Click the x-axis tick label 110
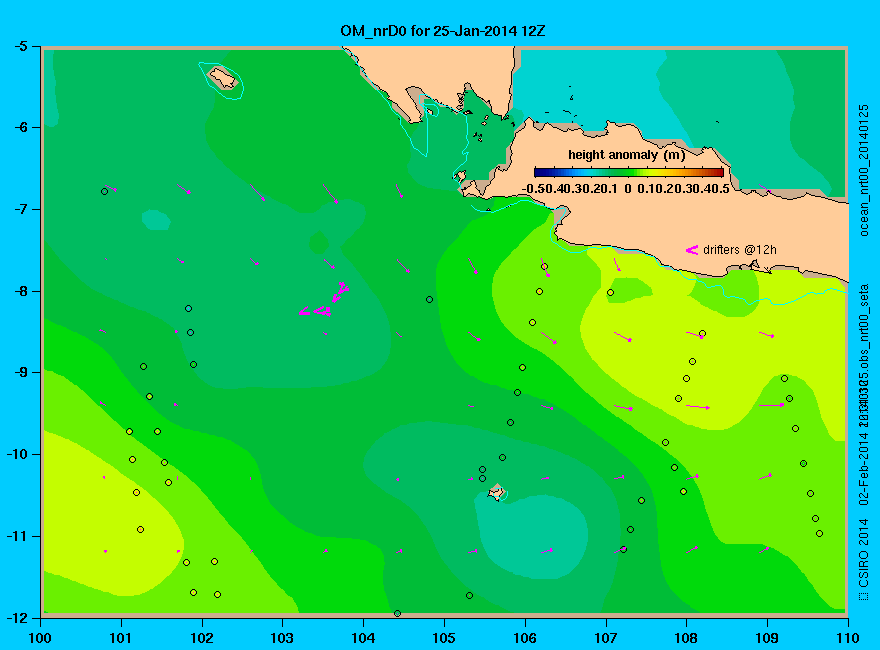880x650 pixels. coord(847,638)
